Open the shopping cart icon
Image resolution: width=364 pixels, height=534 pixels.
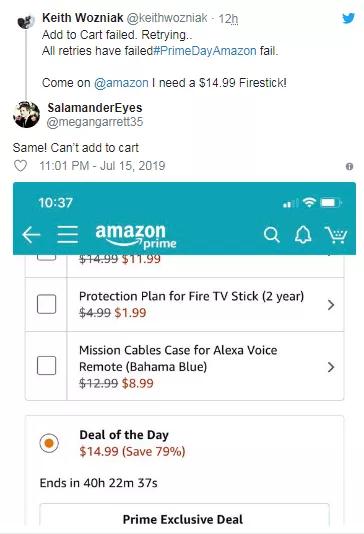[x=336, y=235]
